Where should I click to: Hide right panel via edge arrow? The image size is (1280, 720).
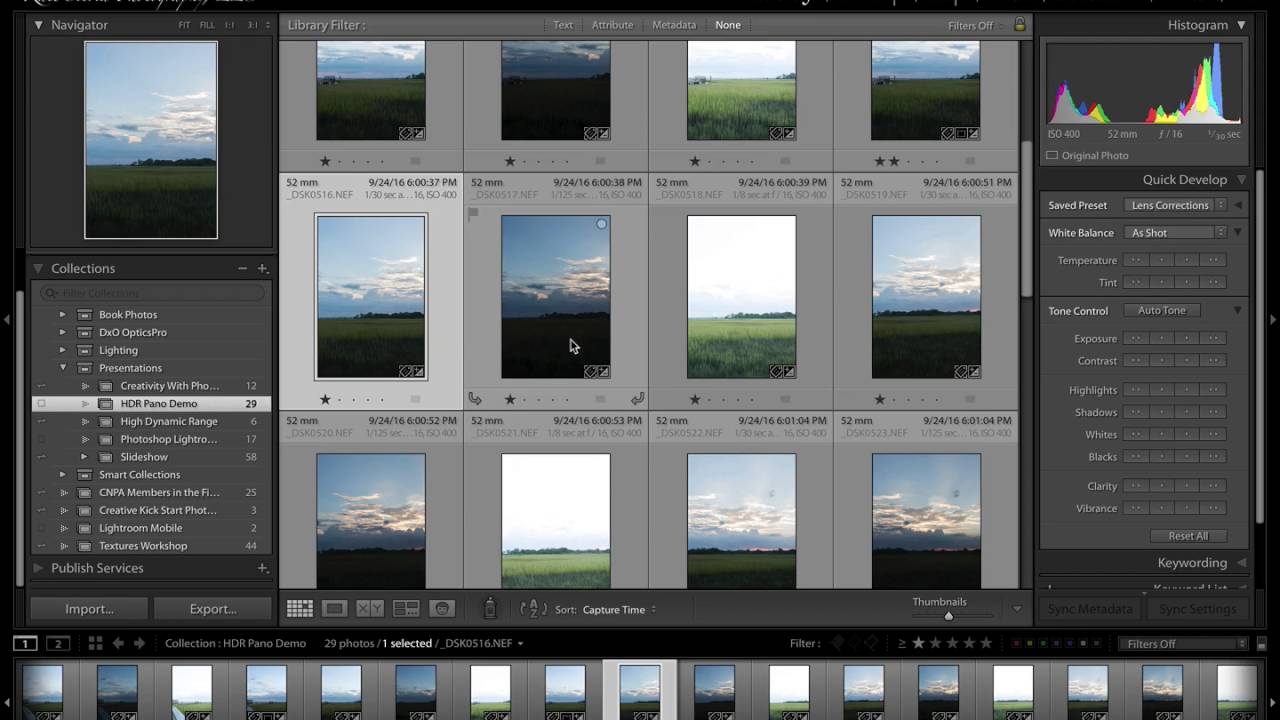point(1273,320)
